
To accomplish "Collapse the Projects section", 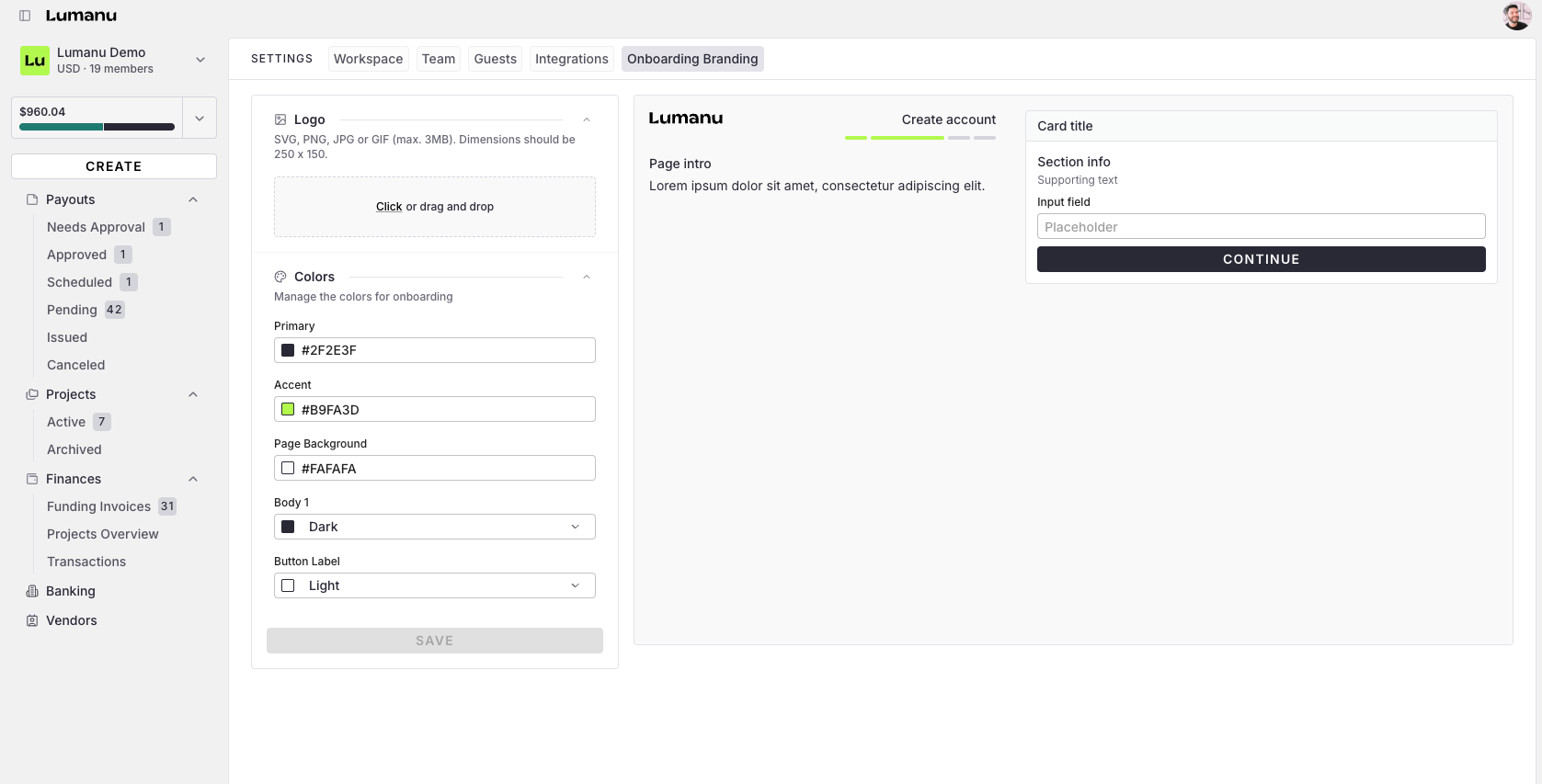I will point(193,394).
